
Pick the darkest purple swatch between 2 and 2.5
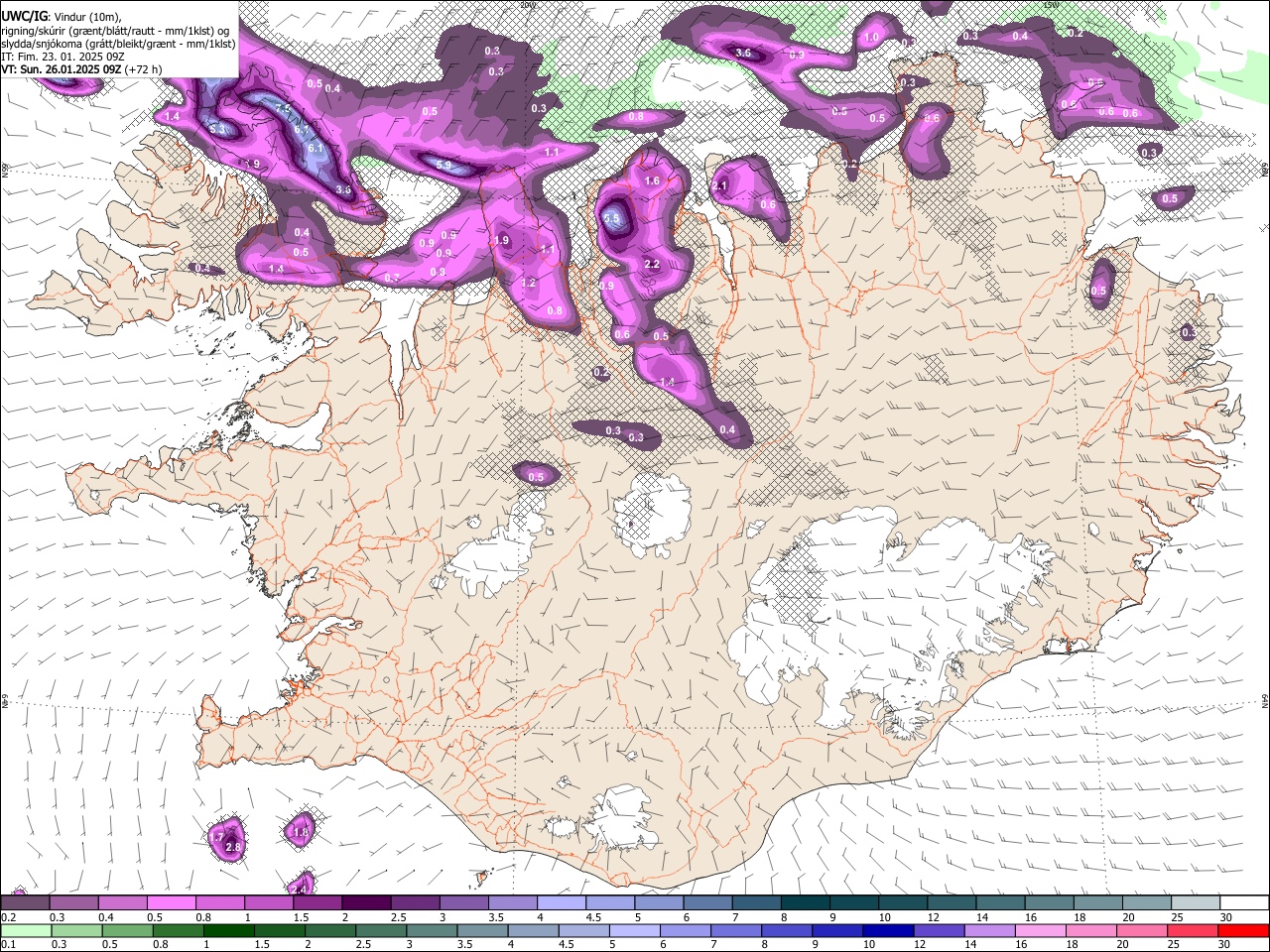365,902
